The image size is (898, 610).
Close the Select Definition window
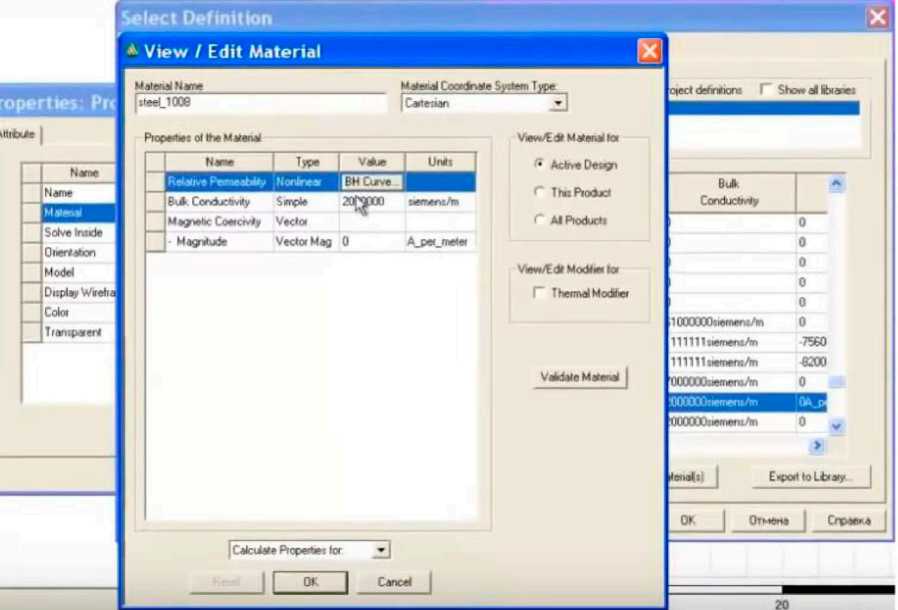(x=877, y=17)
